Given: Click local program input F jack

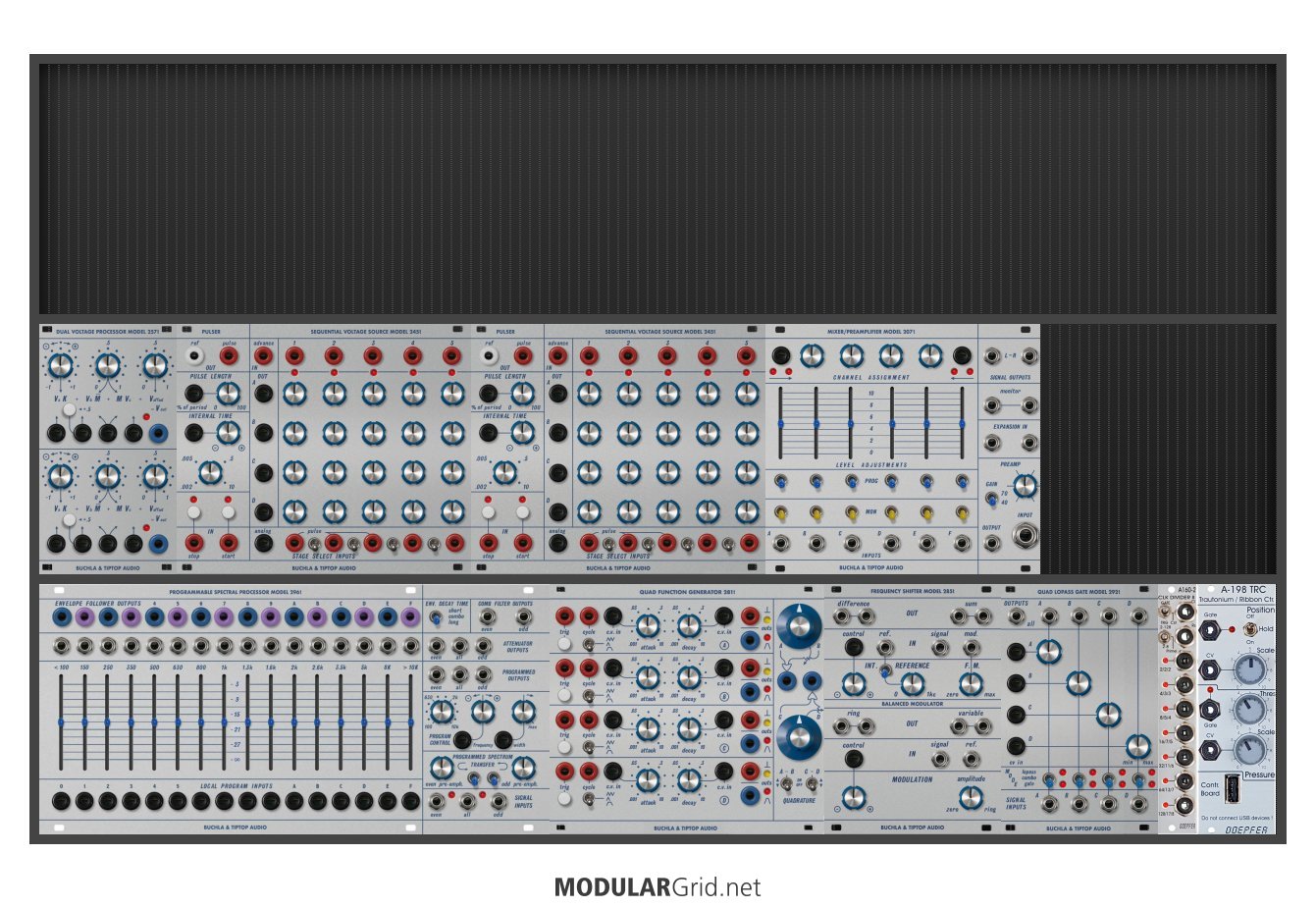Looking at the screenshot, I should (x=411, y=802).
